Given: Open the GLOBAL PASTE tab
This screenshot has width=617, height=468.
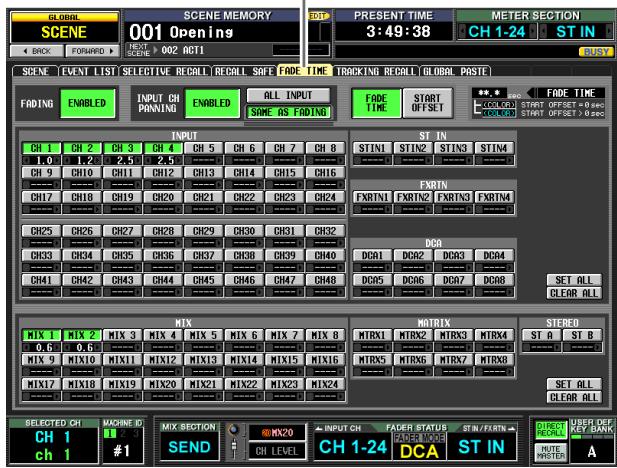Looking at the screenshot, I should click(x=455, y=71).
